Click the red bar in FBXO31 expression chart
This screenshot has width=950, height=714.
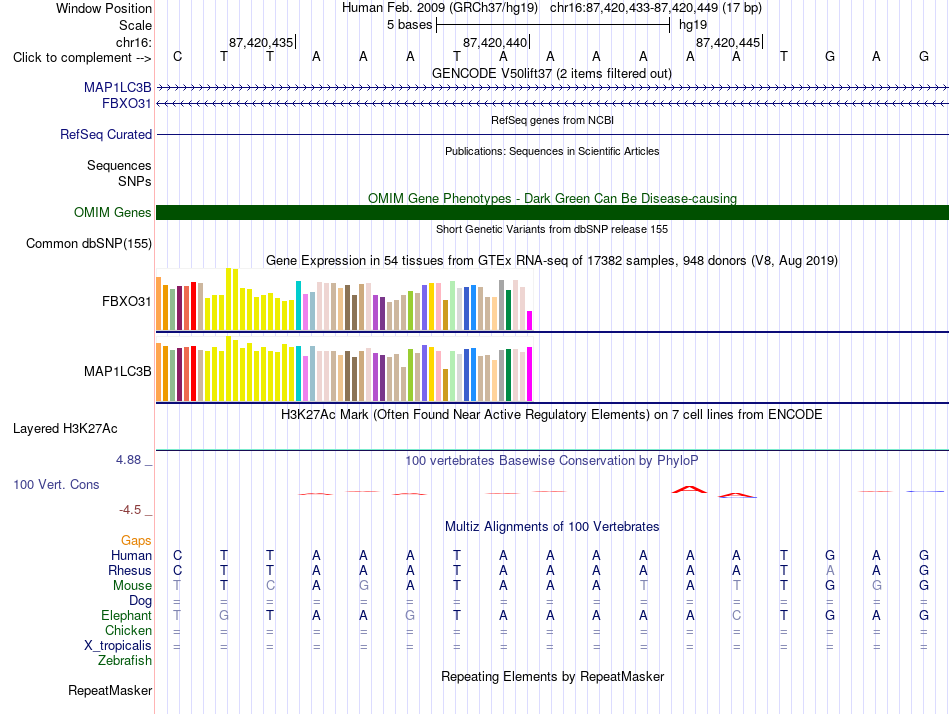tap(193, 306)
